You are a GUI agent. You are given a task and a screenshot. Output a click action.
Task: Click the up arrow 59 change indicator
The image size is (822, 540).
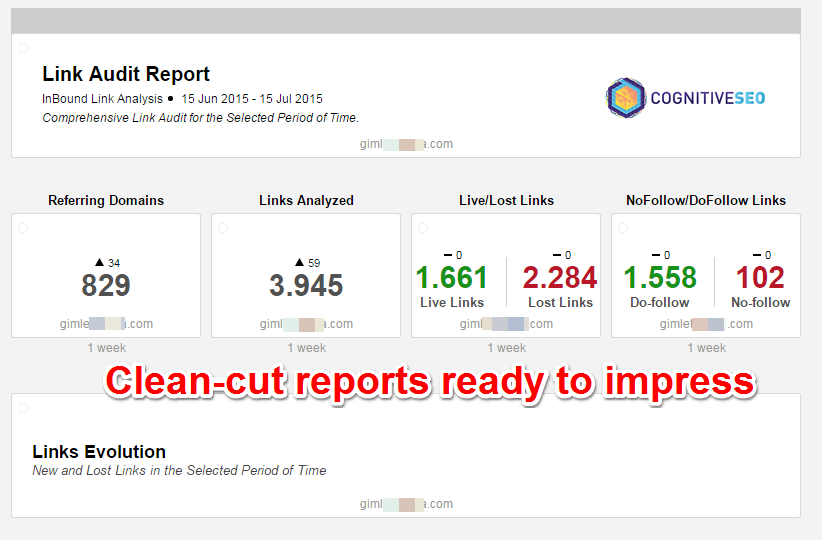point(307,263)
